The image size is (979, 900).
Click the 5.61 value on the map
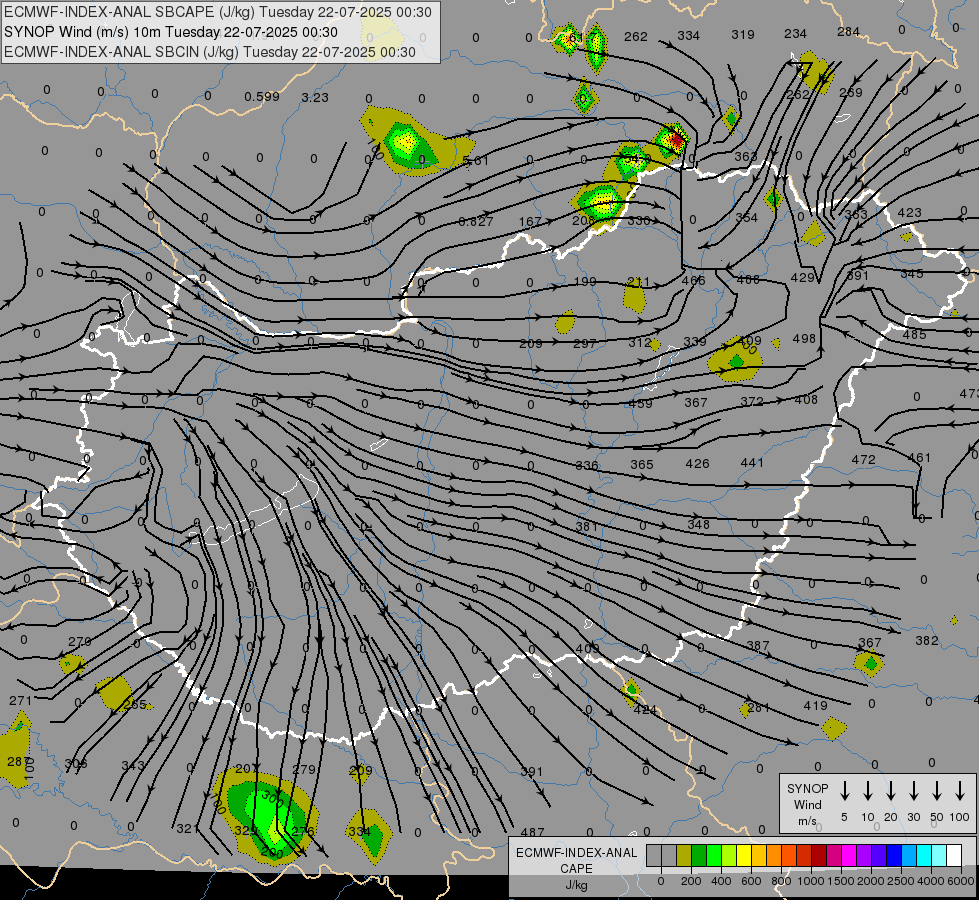[476, 161]
